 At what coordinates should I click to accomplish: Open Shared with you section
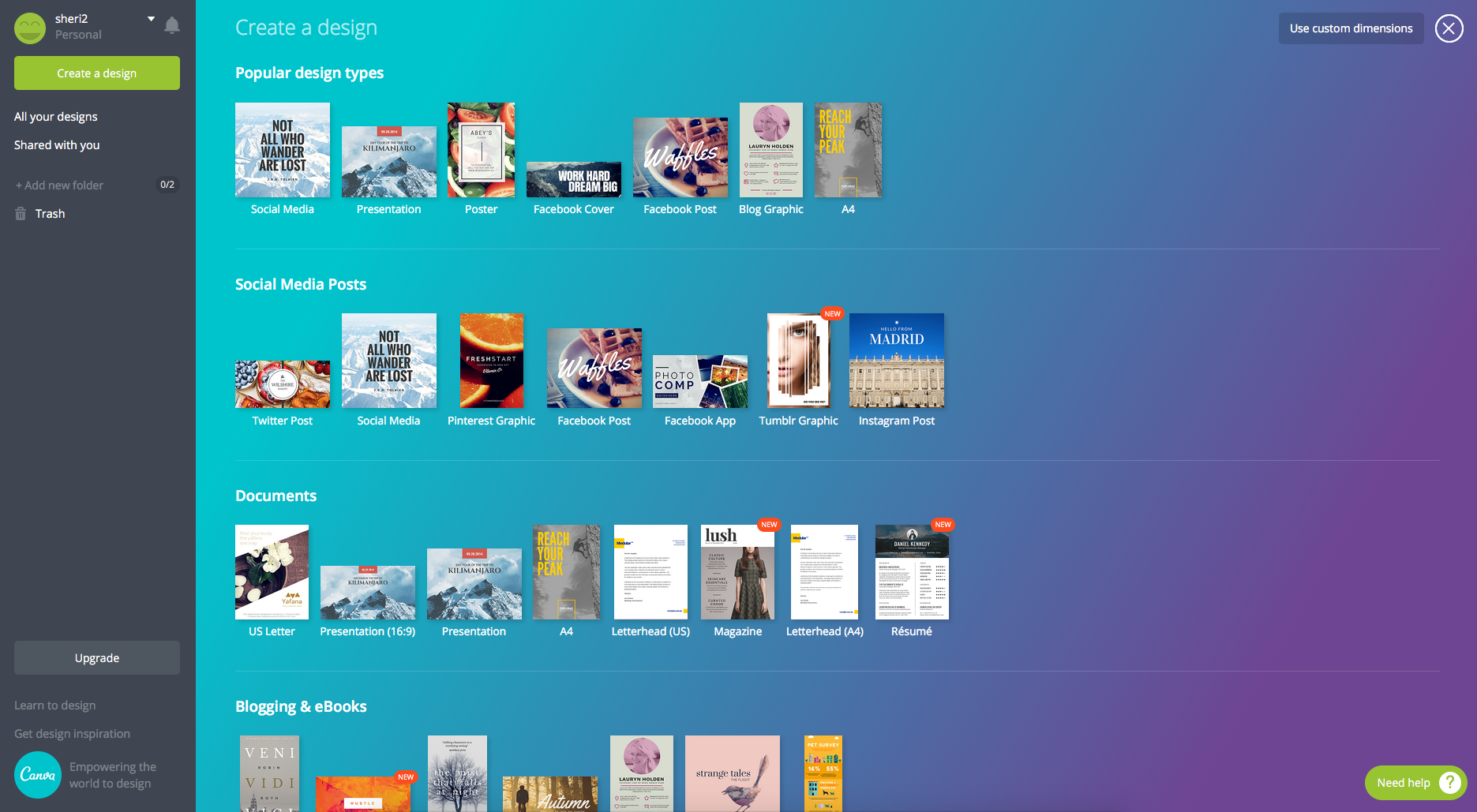[x=57, y=145]
